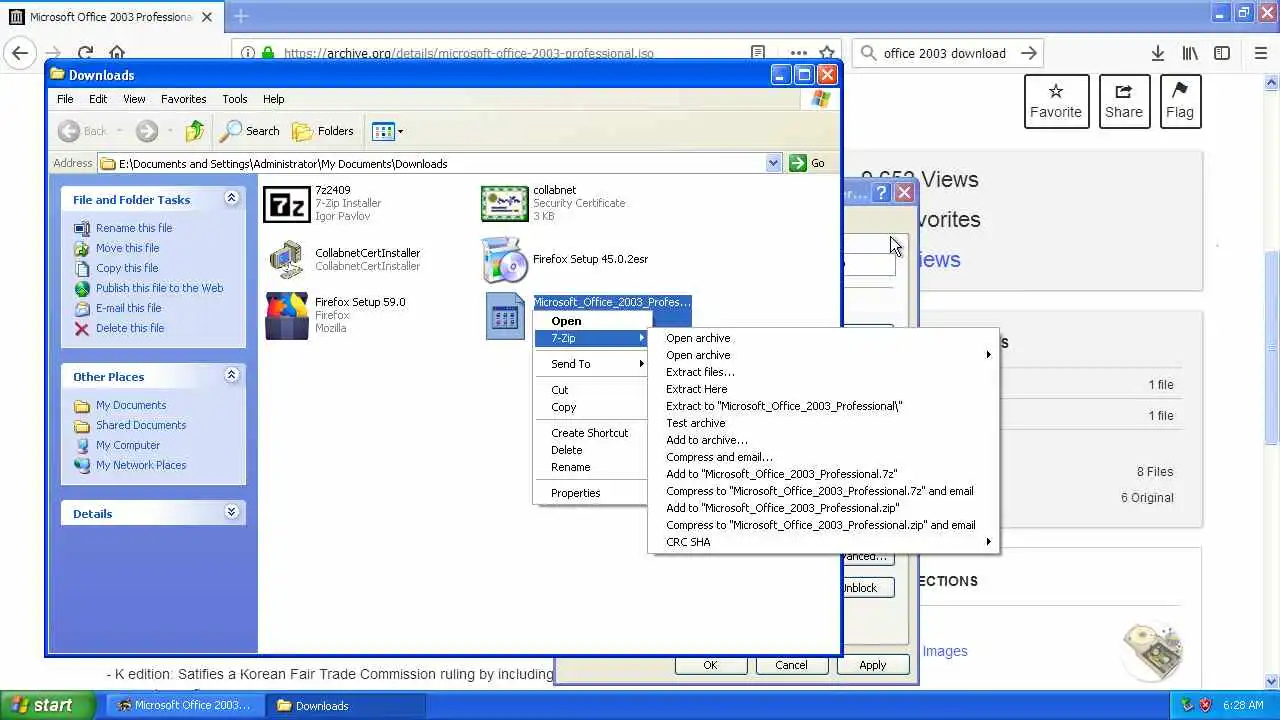The width and height of the screenshot is (1280, 720).
Task: Click Apply in the properties dialog
Action: tap(872, 665)
